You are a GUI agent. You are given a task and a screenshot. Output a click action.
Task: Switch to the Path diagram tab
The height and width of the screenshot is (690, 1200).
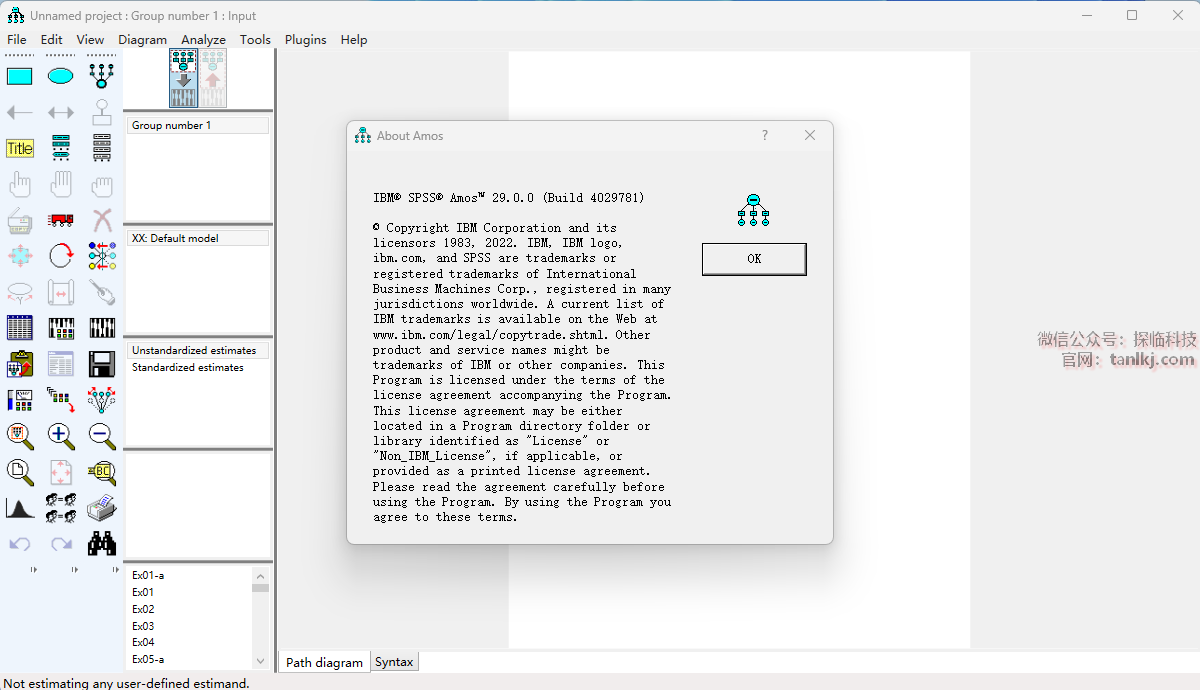[324, 662]
